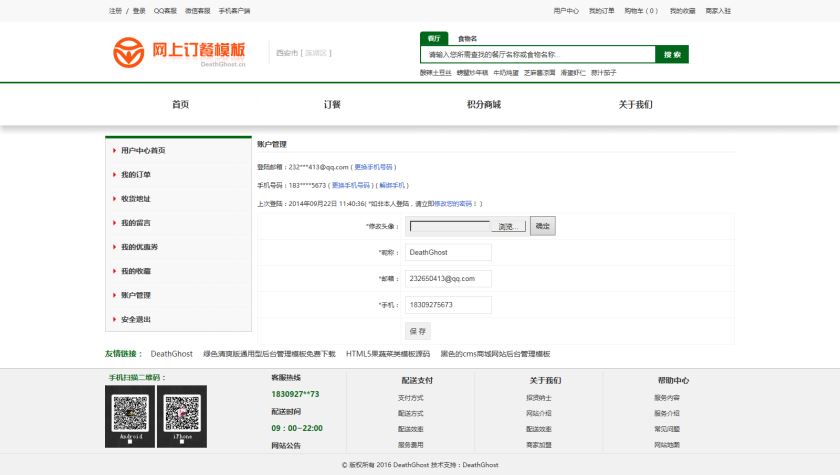Open 我的收藏 in the top bar

682,11
